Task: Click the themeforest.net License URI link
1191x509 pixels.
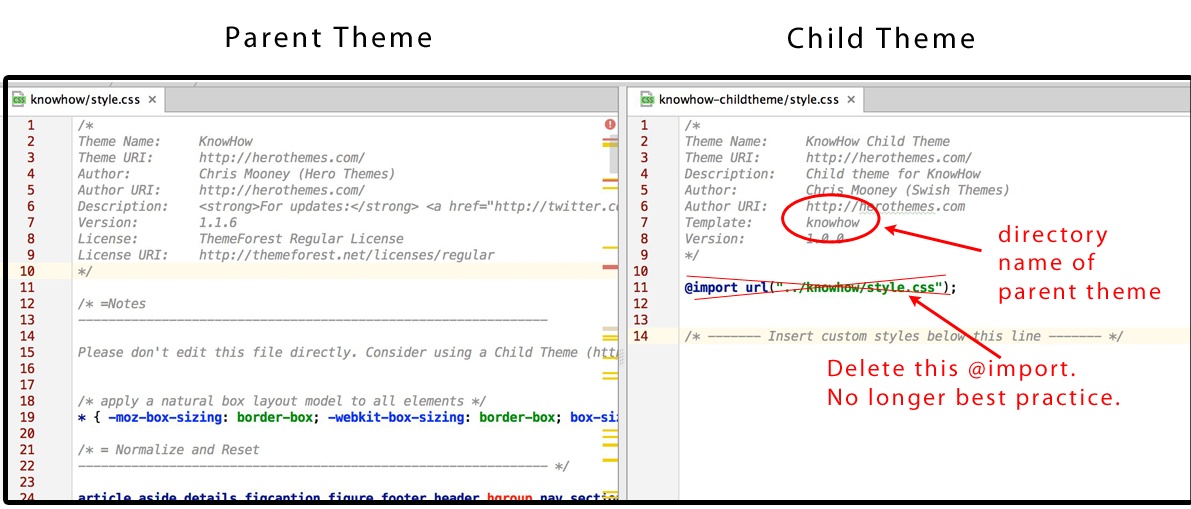Action: (346, 255)
